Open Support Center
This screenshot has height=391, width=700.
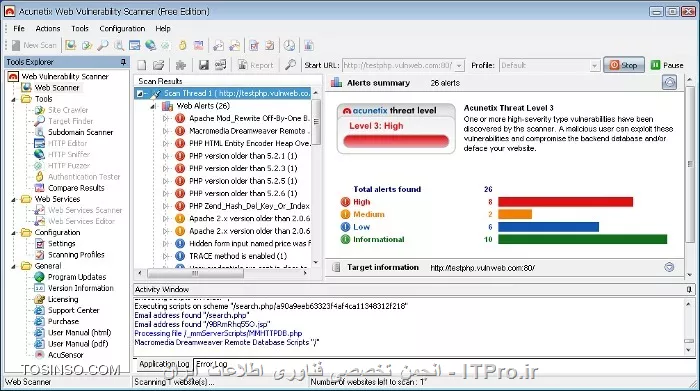[x=73, y=311]
